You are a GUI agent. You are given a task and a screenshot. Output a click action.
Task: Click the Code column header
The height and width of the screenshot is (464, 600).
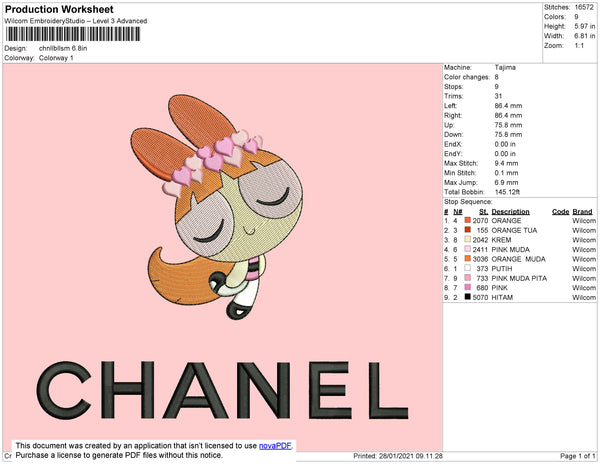click(x=560, y=212)
